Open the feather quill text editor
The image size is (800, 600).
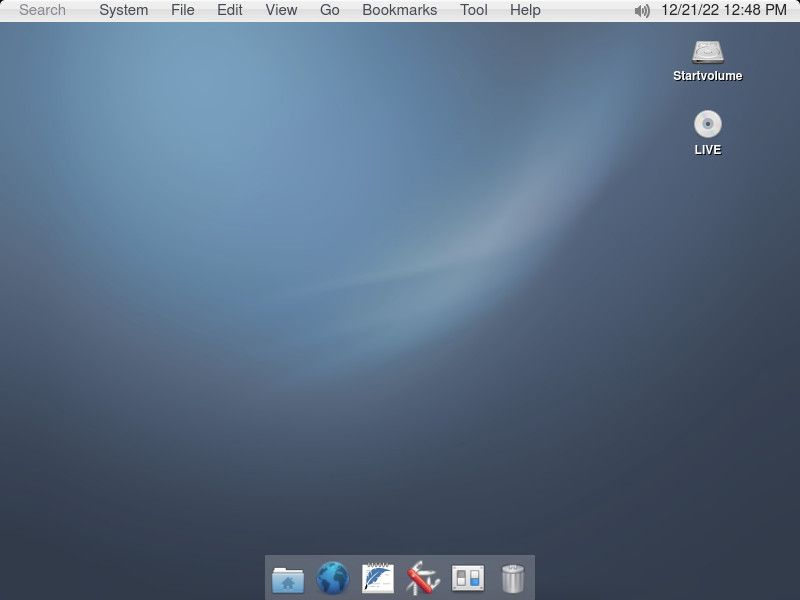[x=378, y=578]
